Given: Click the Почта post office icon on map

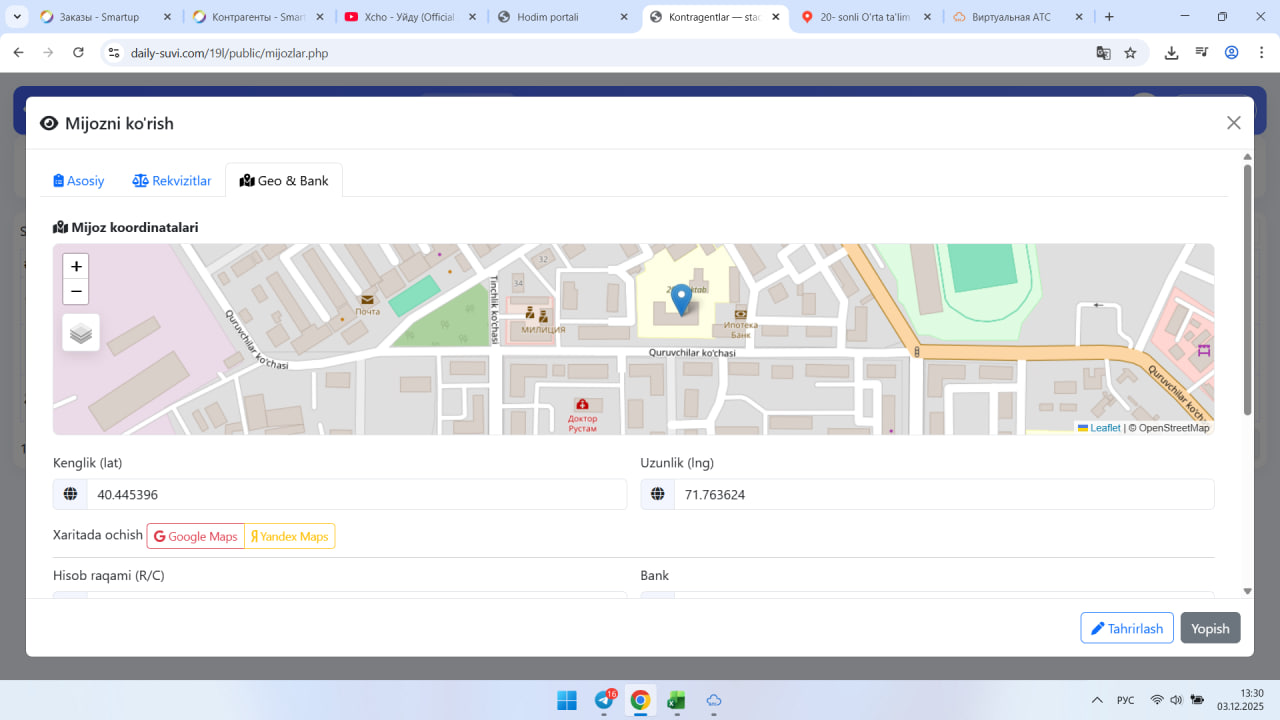Looking at the screenshot, I should click(x=367, y=299).
